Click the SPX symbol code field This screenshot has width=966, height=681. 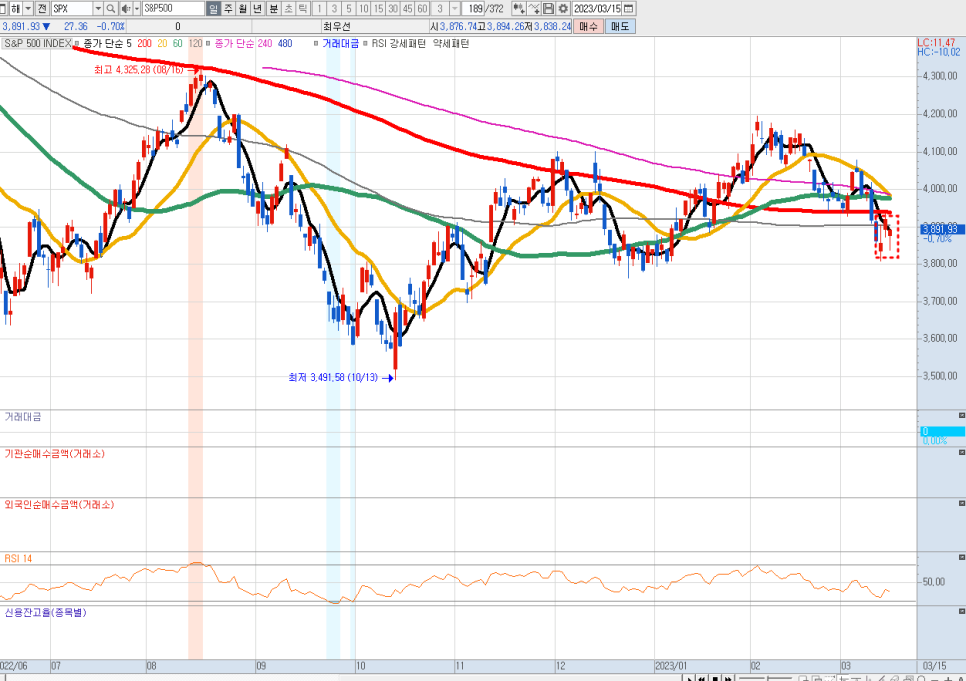(x=72, y=9)
